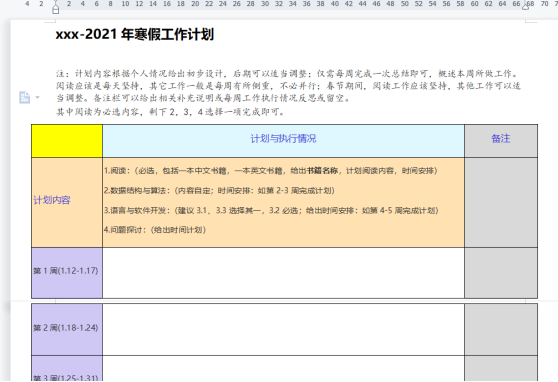Click the 第3周(1.25-1.31) cell
The height and width of the screenshot is (382, 558).
point(67,369)
